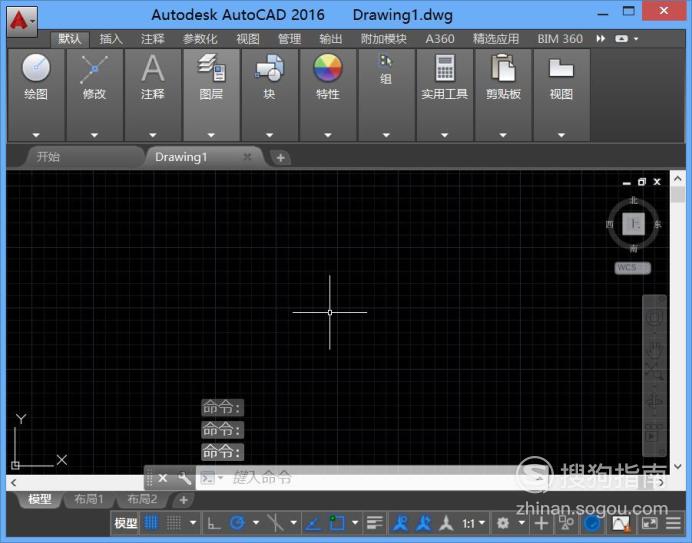Expand the ribbon tab overflow double arrows
692x543 pixels.
[601, 39]
